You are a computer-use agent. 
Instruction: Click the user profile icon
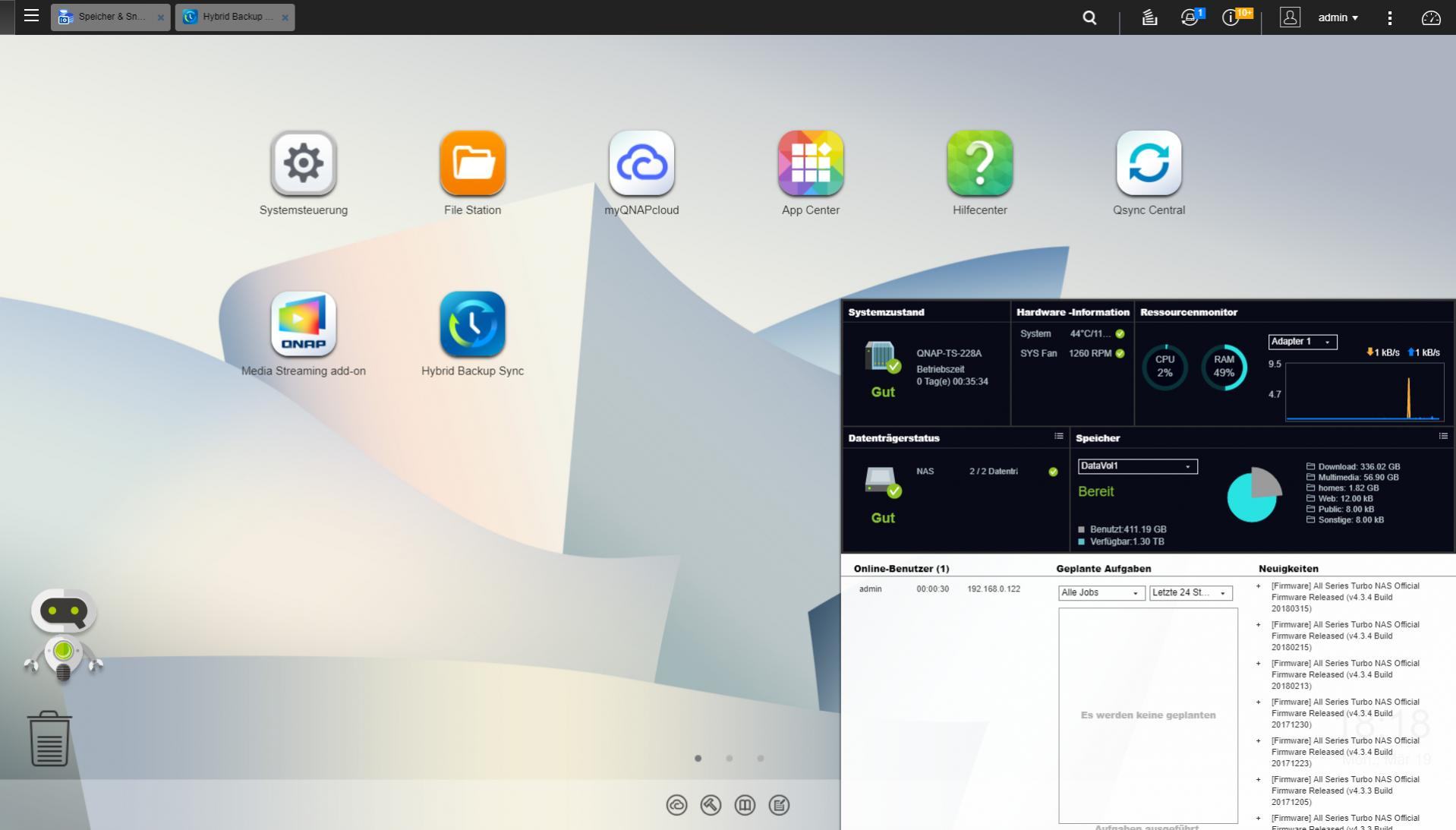click(1290, 17)
